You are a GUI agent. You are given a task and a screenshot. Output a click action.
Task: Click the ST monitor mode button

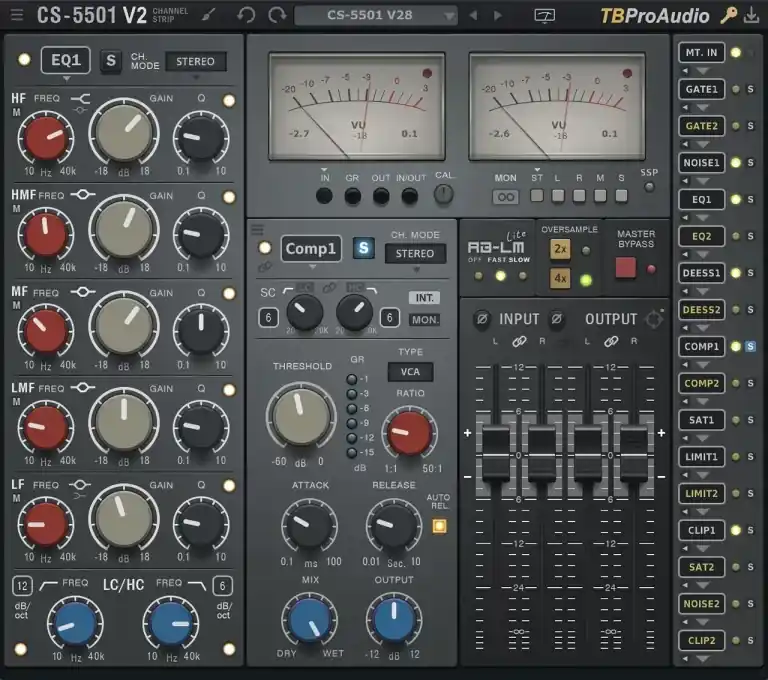point(537,195)
